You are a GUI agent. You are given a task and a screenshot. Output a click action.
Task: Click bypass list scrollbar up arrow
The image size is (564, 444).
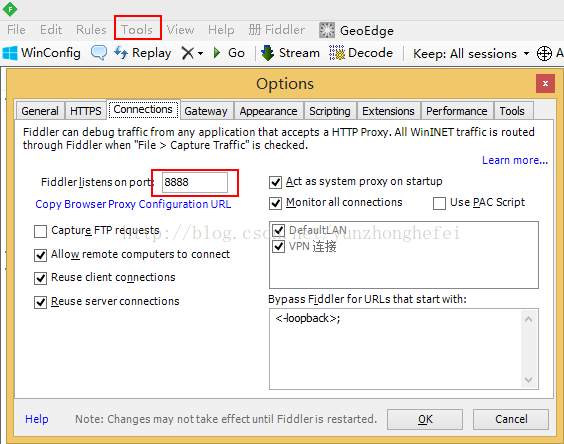pyautogui.click(x=528, y=319)
